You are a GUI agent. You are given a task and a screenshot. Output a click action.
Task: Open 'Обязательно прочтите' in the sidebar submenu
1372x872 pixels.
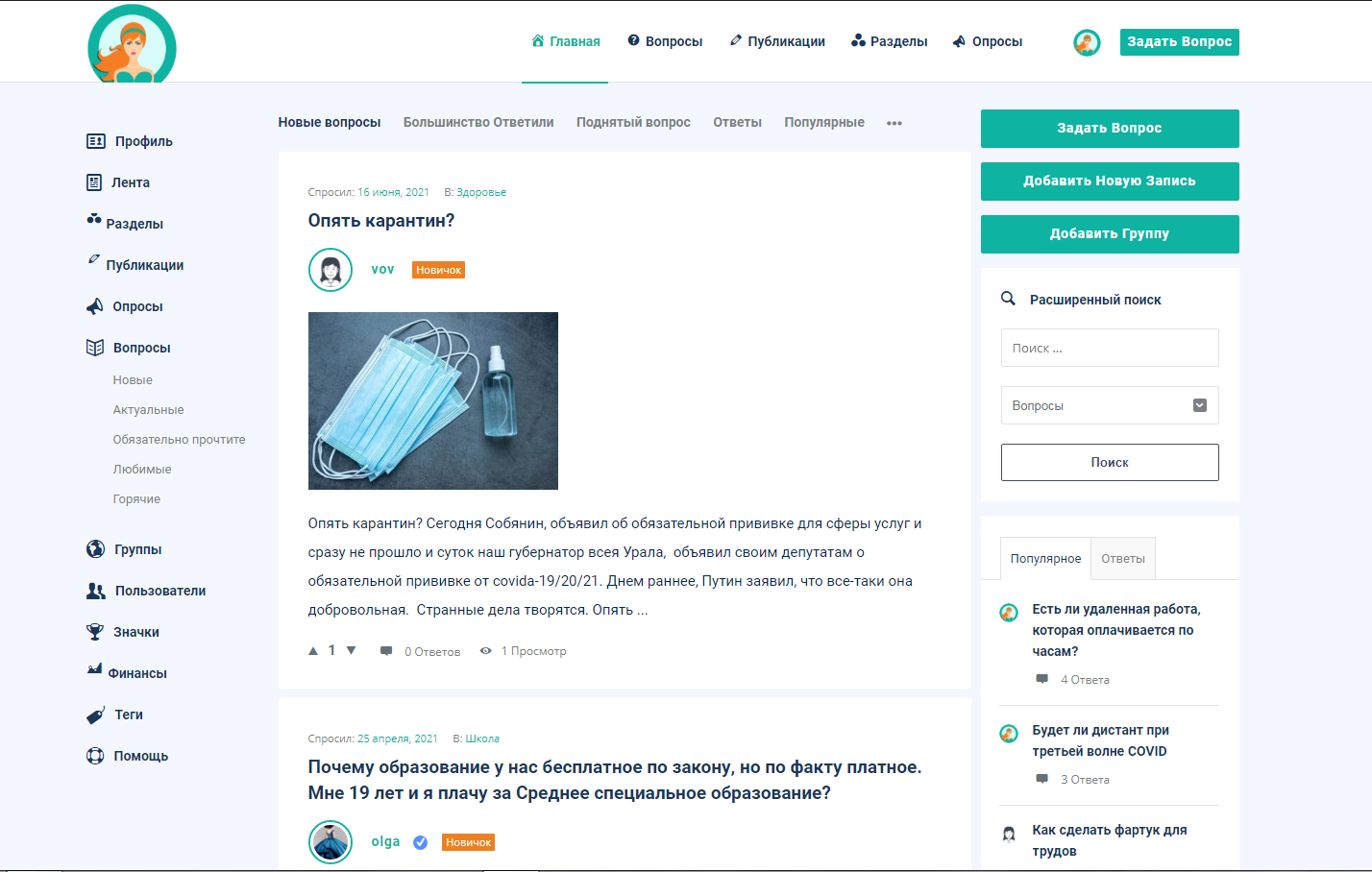(x=179, y=440)
